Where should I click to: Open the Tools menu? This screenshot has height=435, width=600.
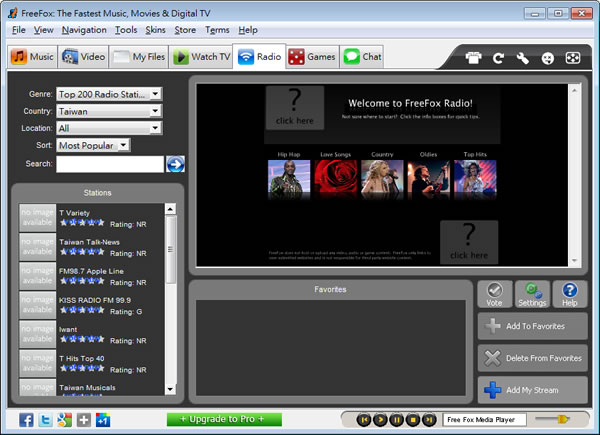tap(126, 30)
